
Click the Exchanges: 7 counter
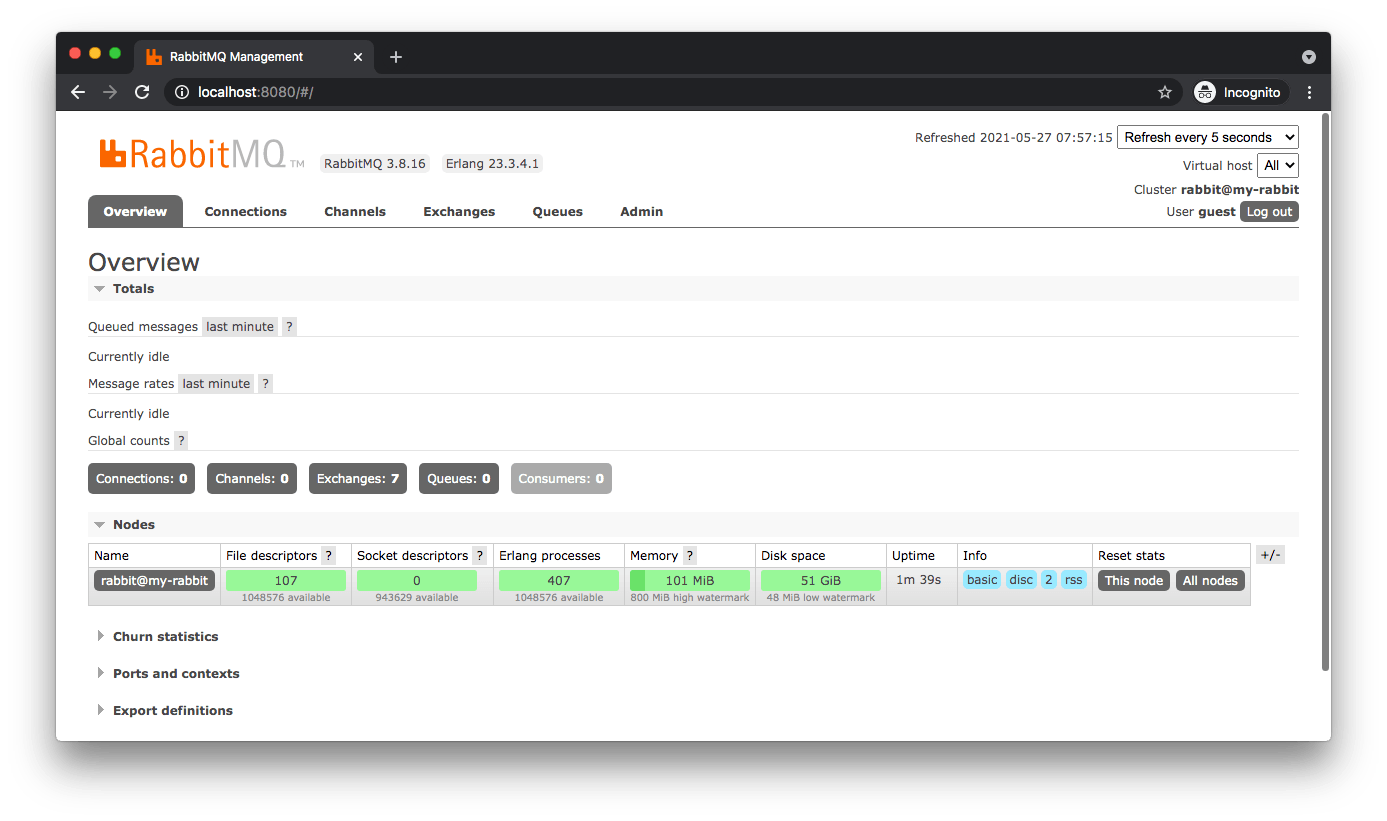357,478
